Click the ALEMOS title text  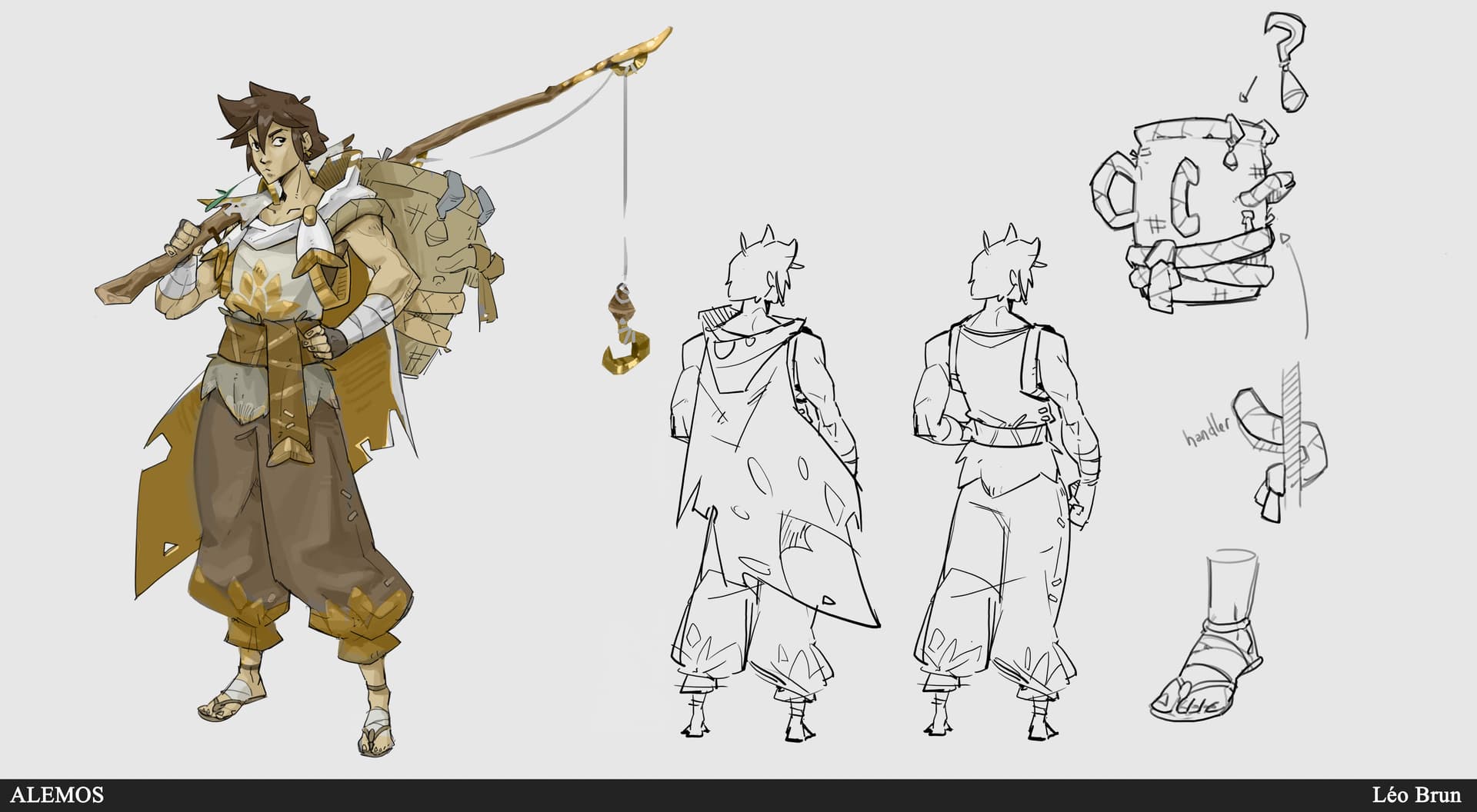click(x=58, y=795)
